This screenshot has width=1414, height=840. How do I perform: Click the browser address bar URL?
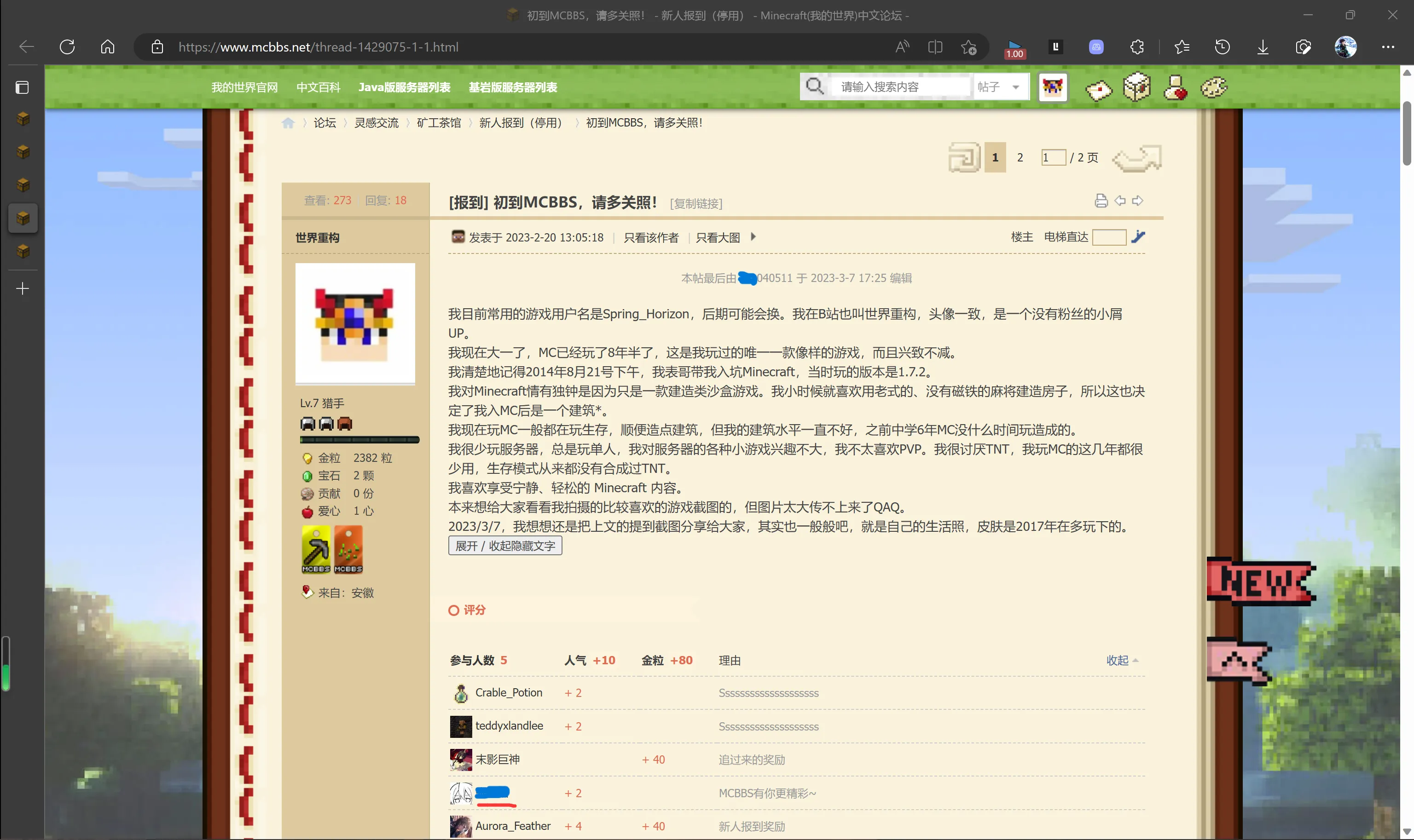(318, 47)
